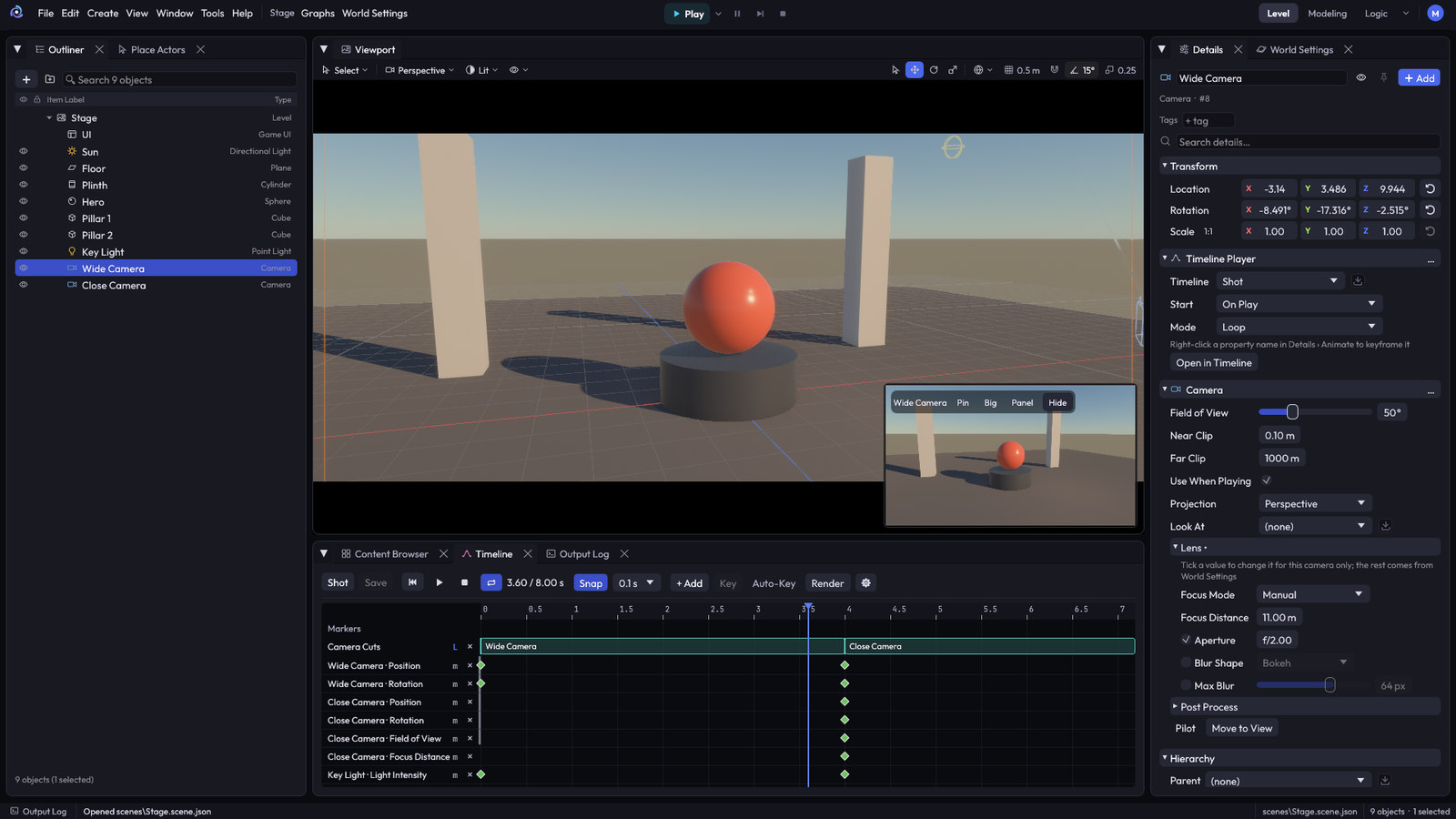1456x819 pixels.
Task: Select the scale gizmo tool in viewport
Action: 953,70
